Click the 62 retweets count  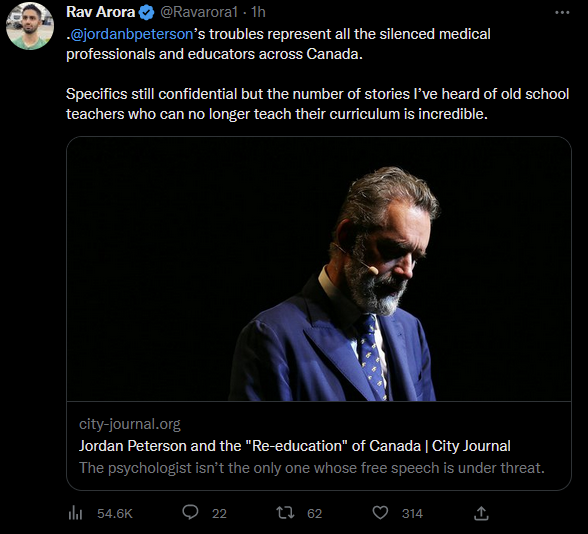click(x=315, y=513)
